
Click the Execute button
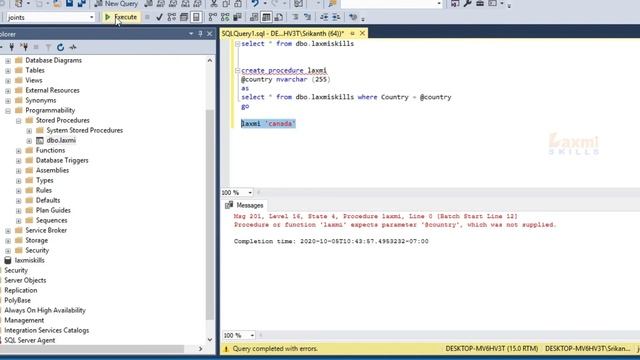point(121,17)
